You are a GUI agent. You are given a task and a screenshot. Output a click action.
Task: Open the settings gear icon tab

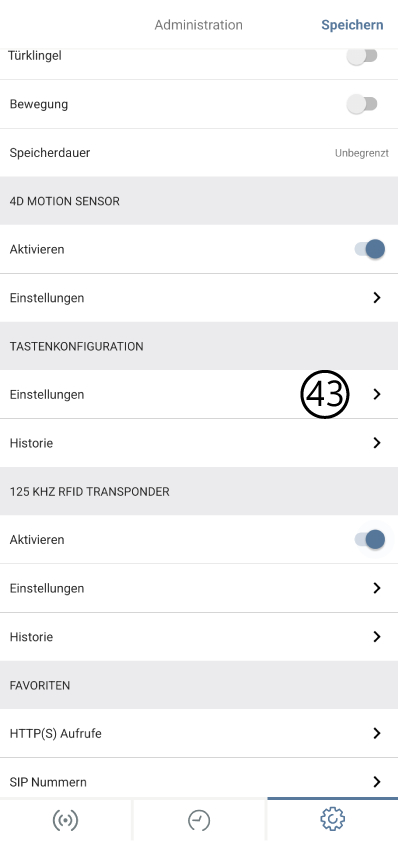[x=333, y=819]
